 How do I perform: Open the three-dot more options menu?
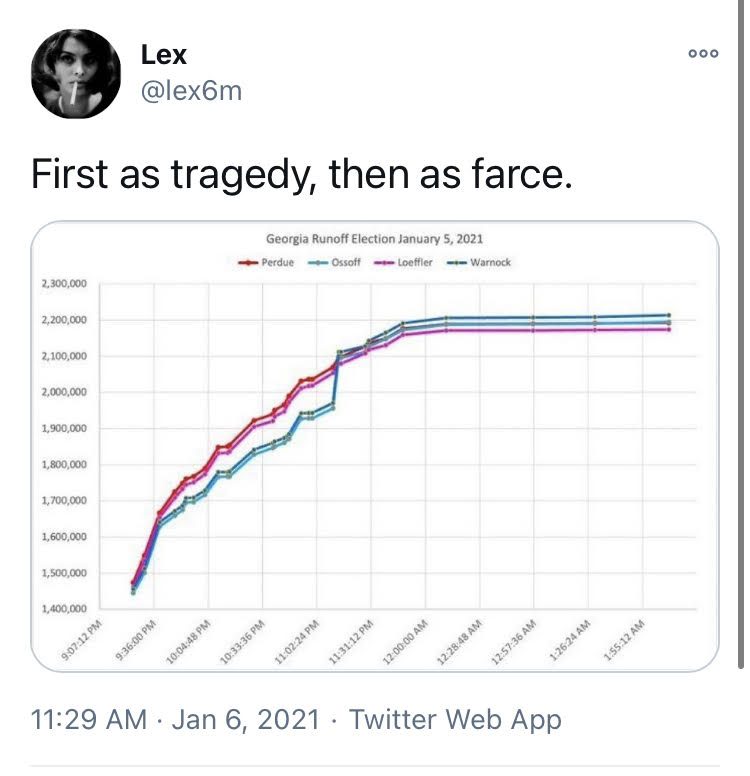(703, 53)
